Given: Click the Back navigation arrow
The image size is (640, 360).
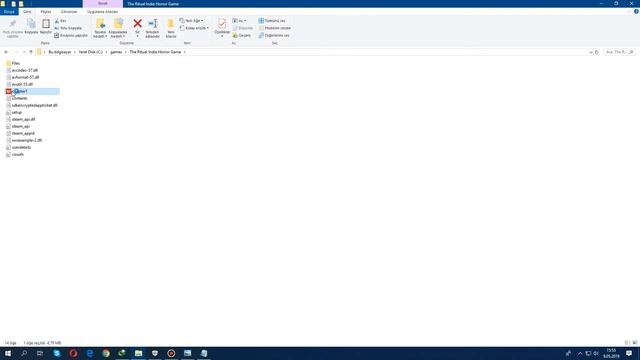Looking at the screenshot, I should pyautogui.click(x=6, y=52).
